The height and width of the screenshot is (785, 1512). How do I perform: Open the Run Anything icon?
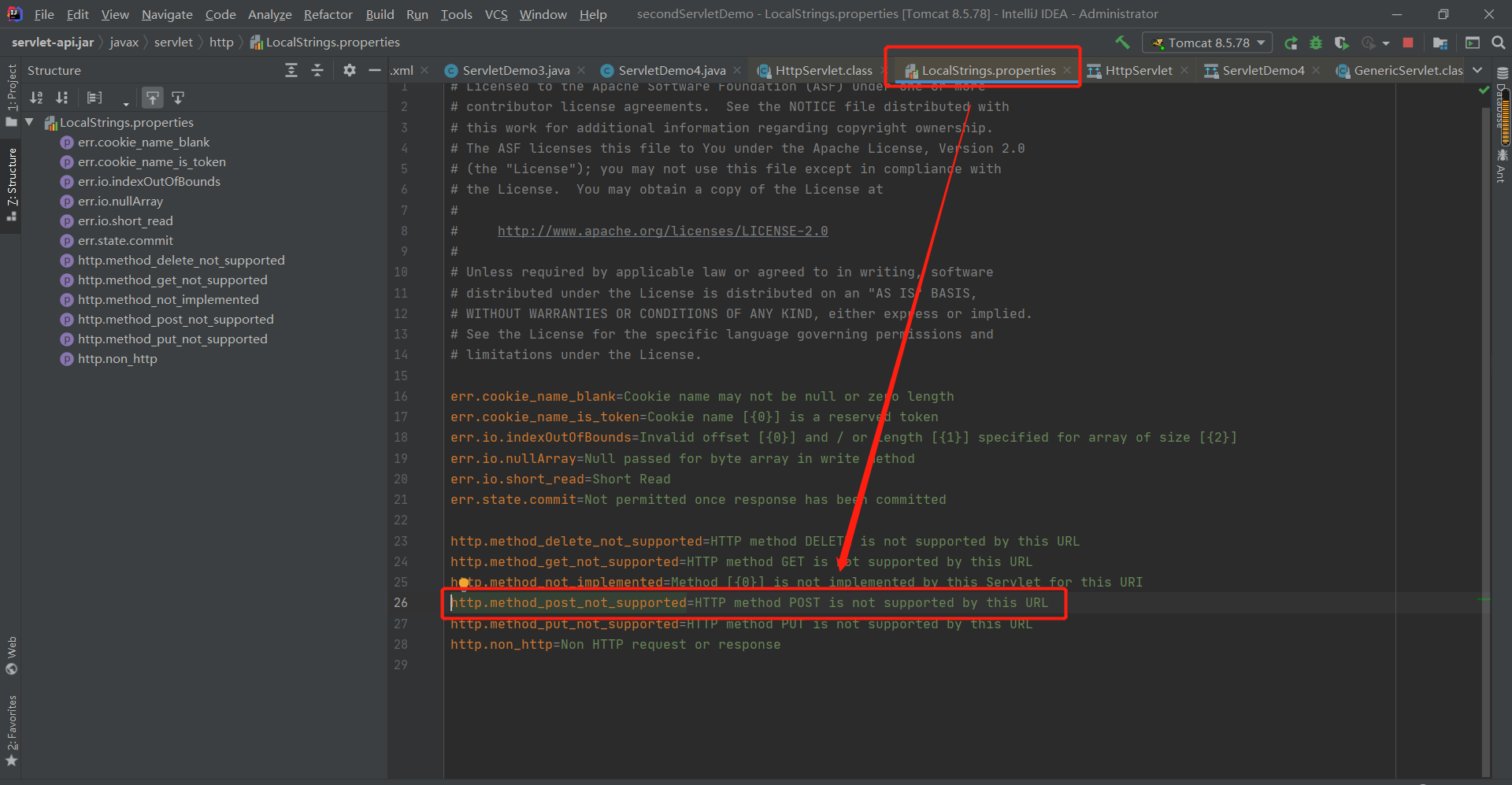point(1473,43)
